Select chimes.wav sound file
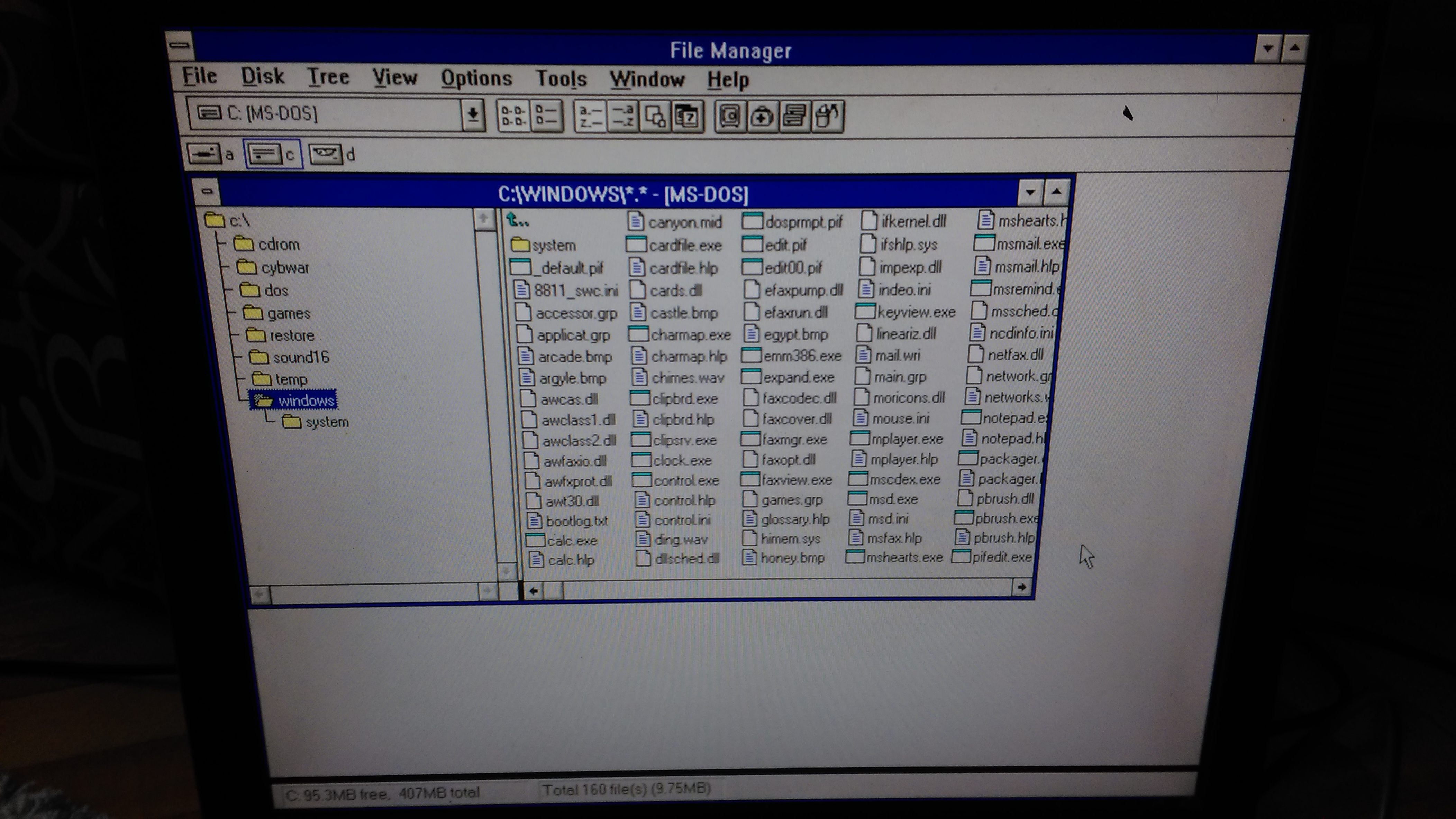Image resolution: width=1456 pixels, height=819 pixels. click(679, 377)
